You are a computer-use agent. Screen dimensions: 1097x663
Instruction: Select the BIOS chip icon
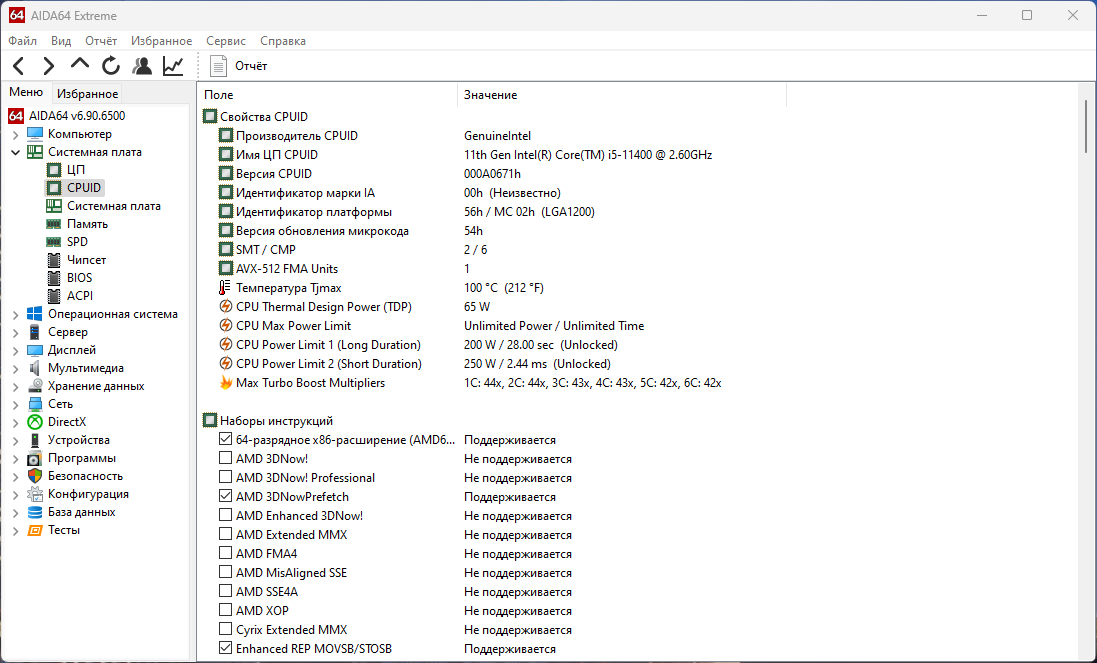click(x=54, y=278)
